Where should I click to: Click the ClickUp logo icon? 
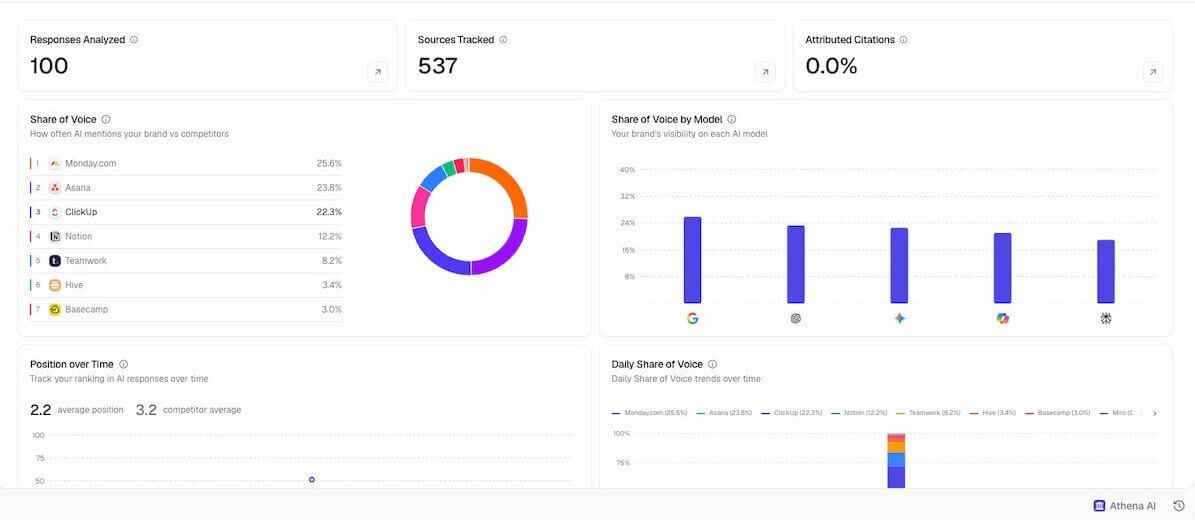click(x=54, y=212)
